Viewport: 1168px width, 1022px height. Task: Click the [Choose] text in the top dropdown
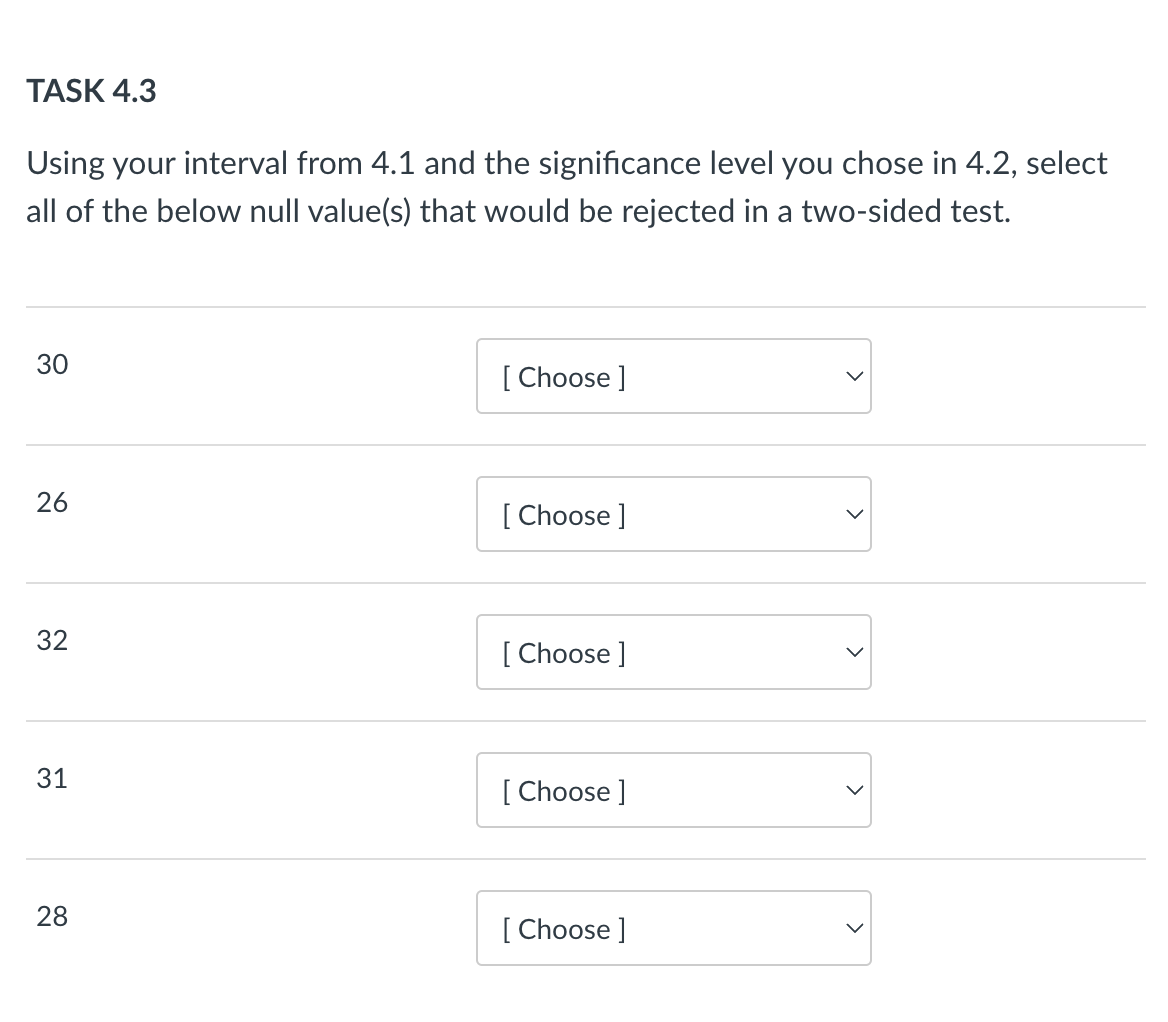coord(563,377)
